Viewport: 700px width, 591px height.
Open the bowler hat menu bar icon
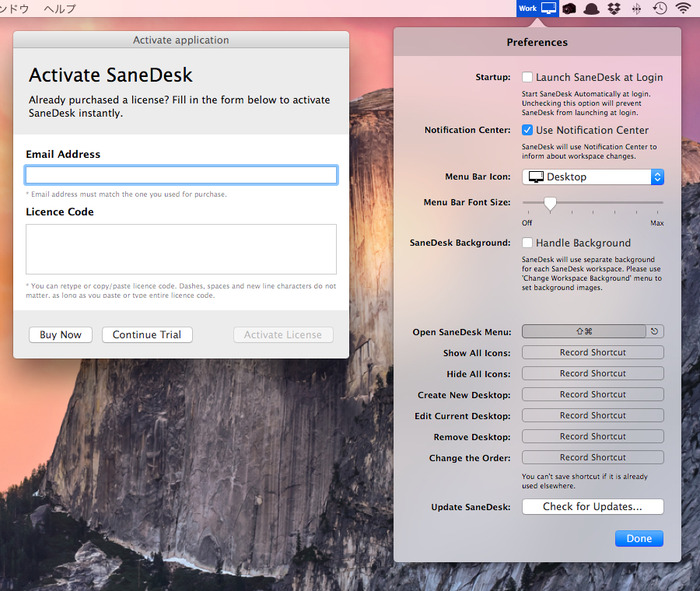coord(592,9)
